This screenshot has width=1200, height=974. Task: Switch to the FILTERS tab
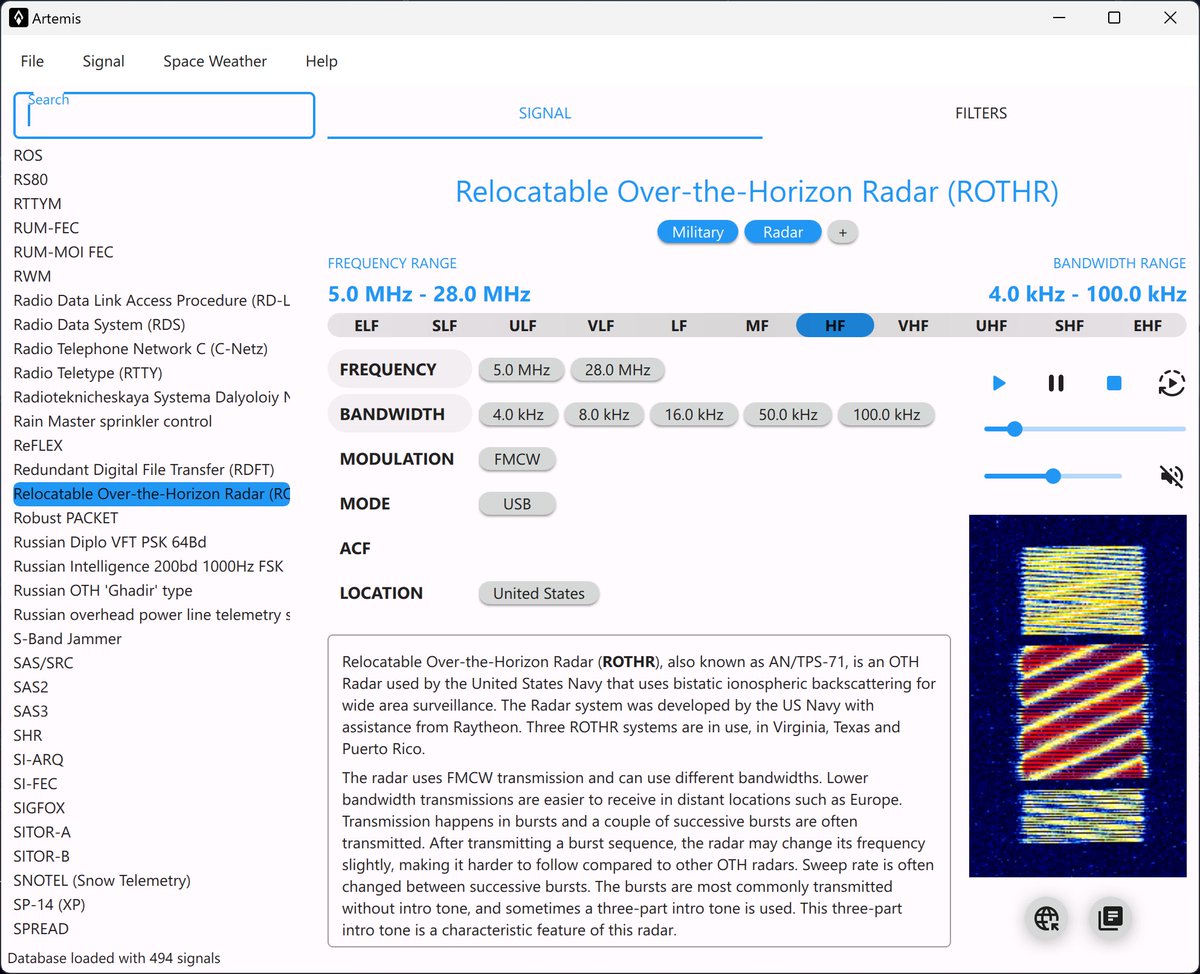981,113
